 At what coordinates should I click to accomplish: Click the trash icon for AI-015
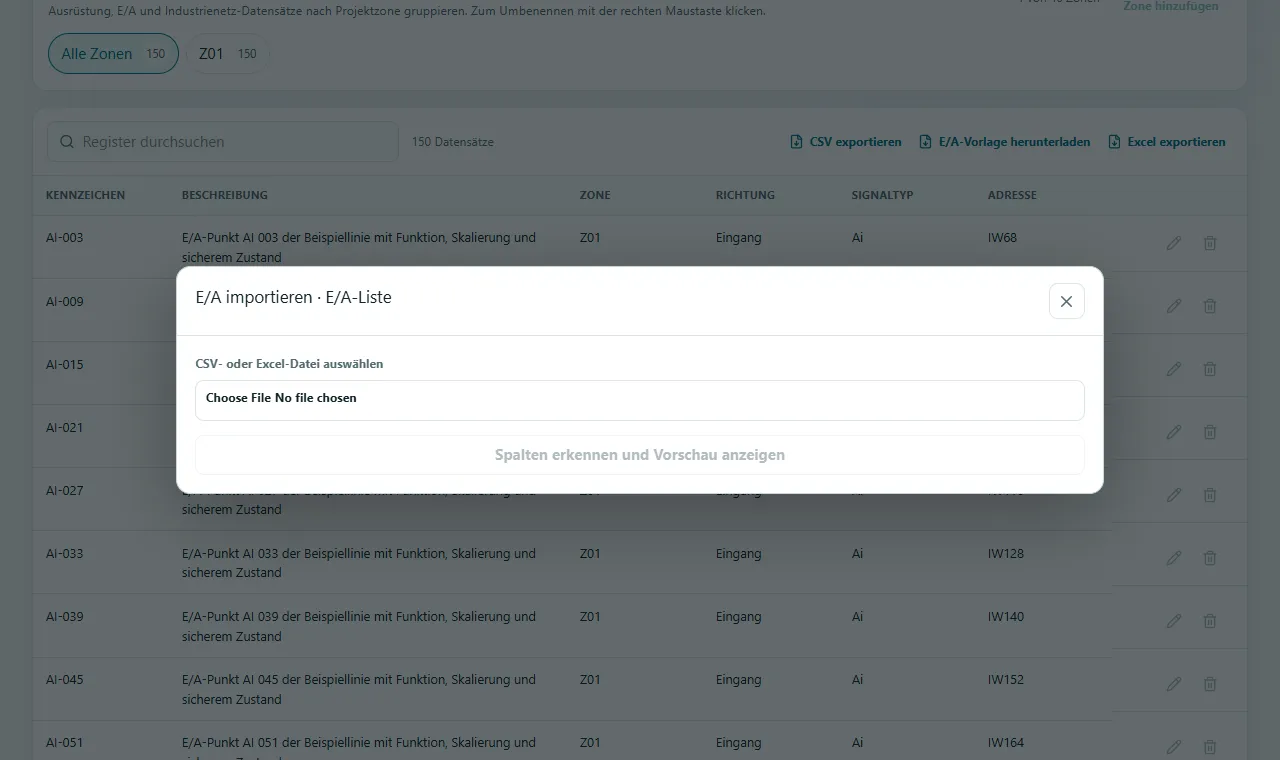[1210, 369]
